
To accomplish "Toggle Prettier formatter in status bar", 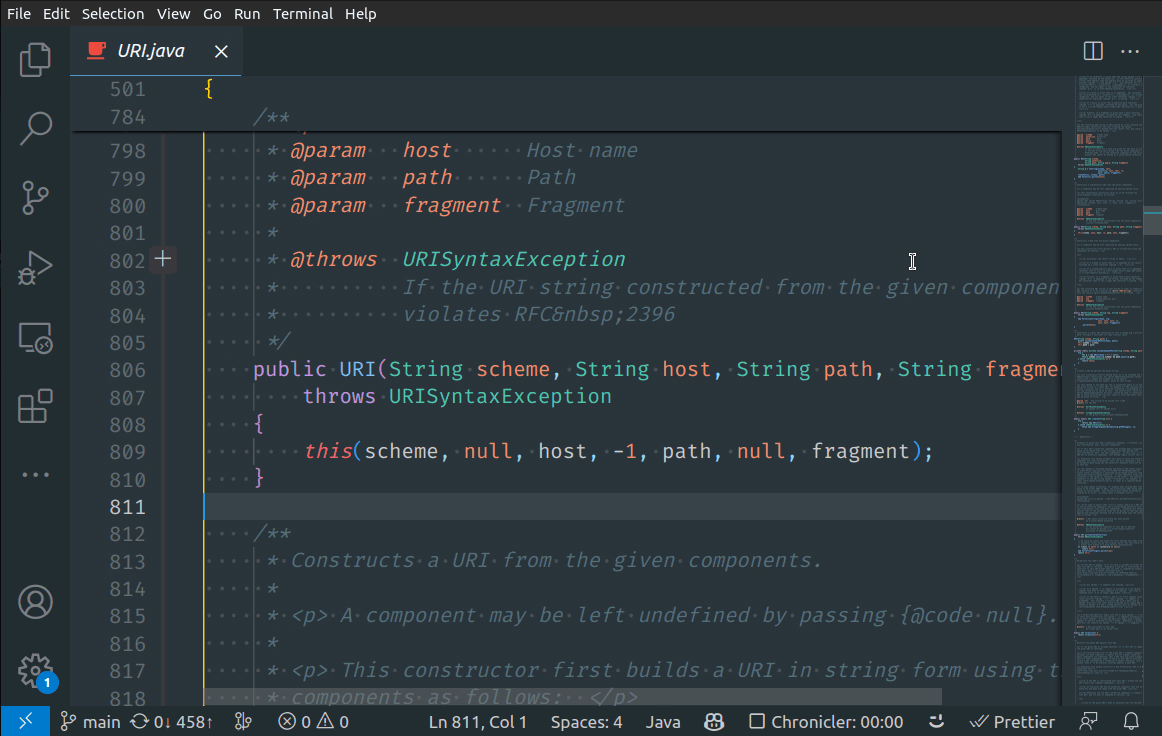I will click(1012, 721).
